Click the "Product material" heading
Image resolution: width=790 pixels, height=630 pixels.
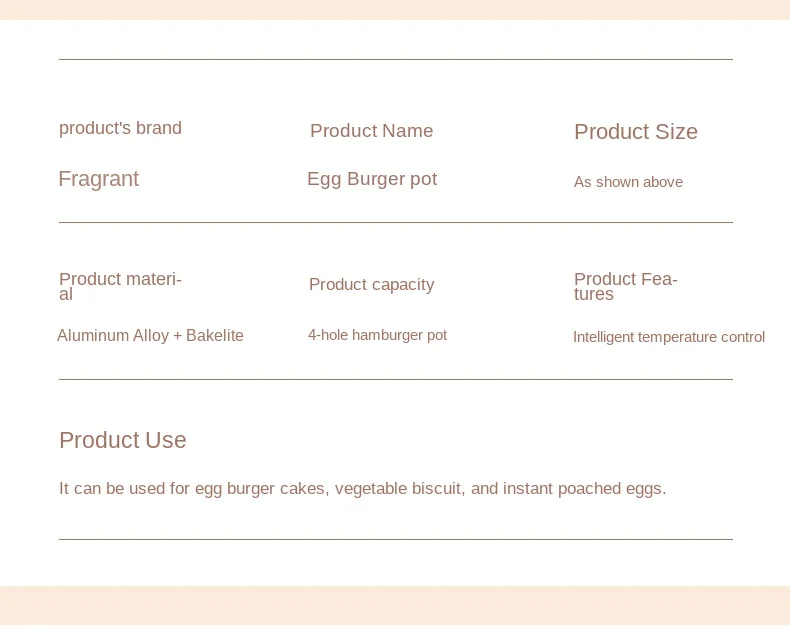tap(120, 286)
